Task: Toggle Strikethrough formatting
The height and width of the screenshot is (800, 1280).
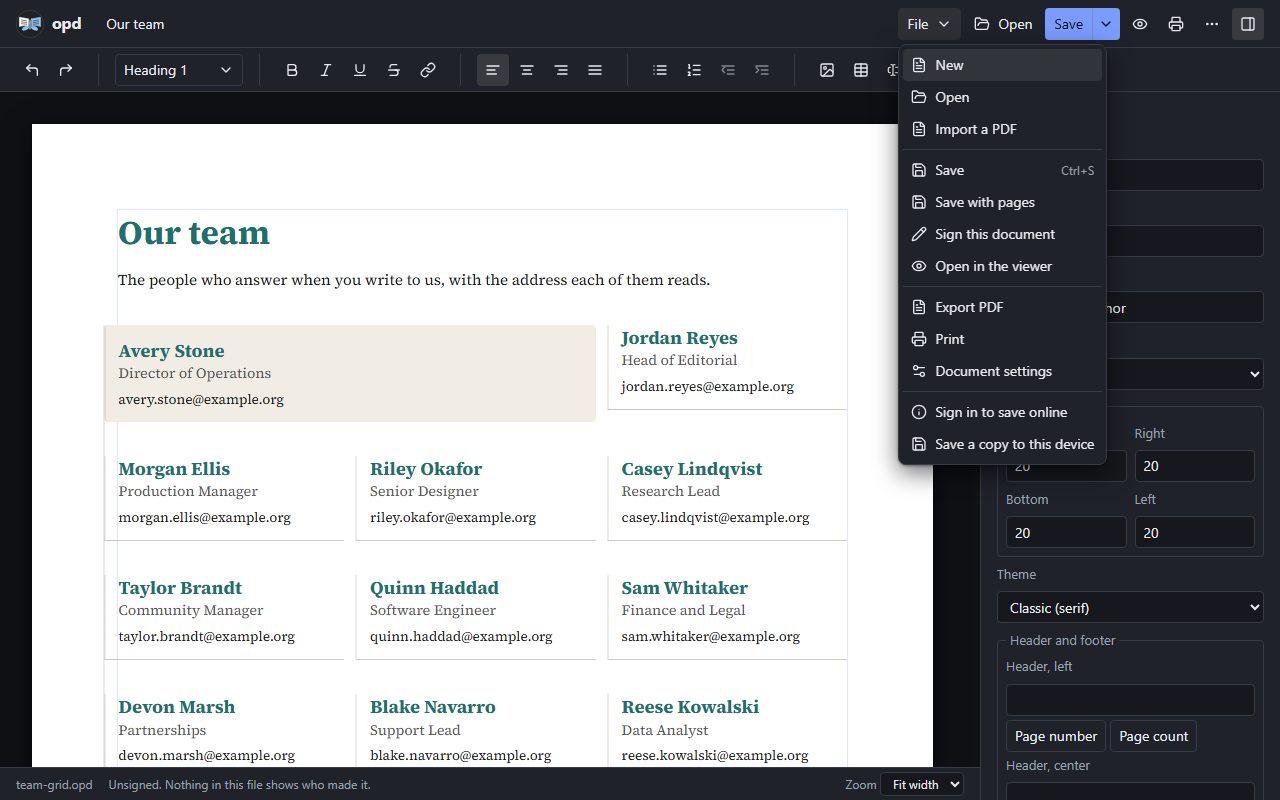Action: (394, 70)
